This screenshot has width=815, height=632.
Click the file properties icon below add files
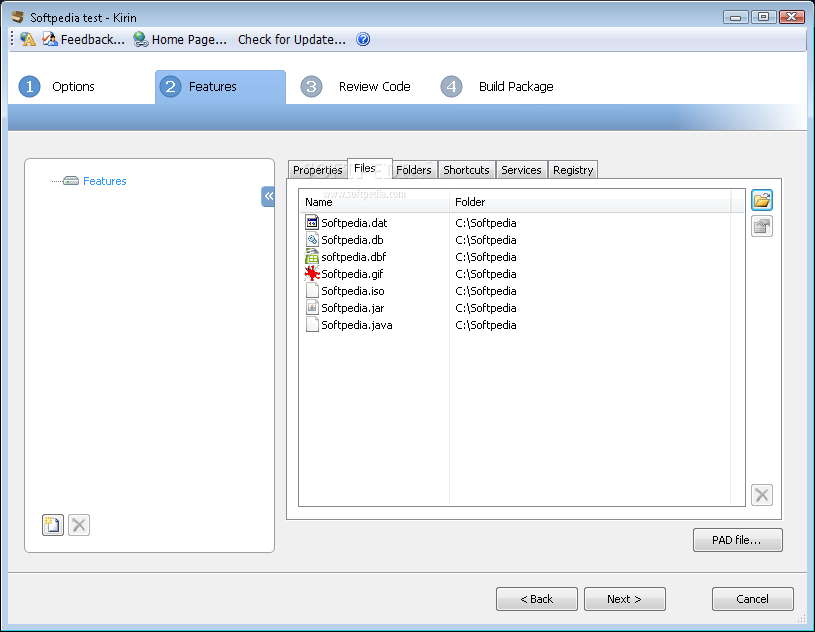coord(761,226)
